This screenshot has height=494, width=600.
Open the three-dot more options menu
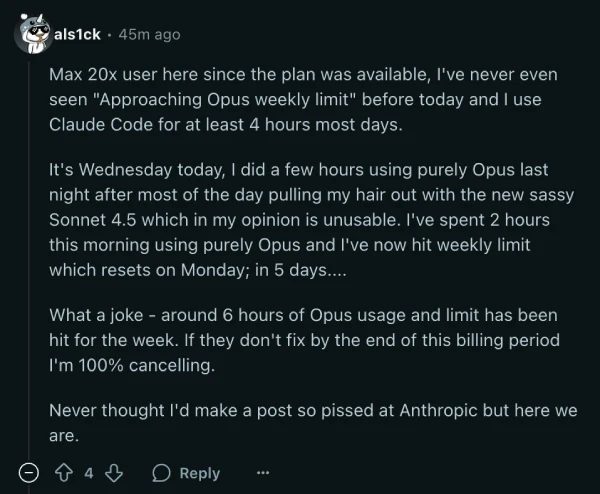[263, 473]
